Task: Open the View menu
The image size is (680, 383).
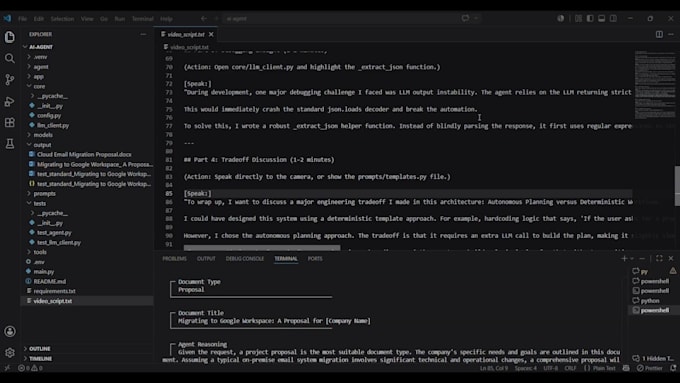Action: (87, 19)
